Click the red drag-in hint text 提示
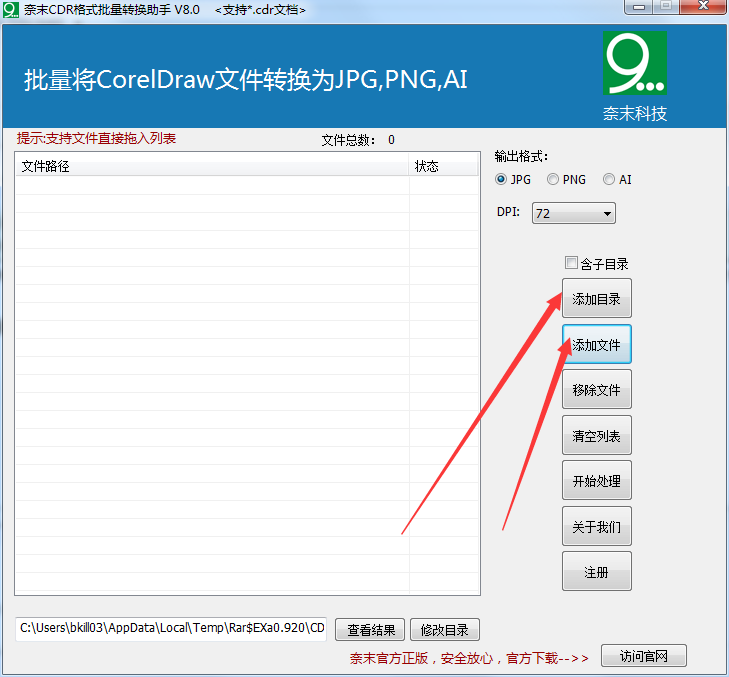Screen dimensions: 729x677 (96, 138)
